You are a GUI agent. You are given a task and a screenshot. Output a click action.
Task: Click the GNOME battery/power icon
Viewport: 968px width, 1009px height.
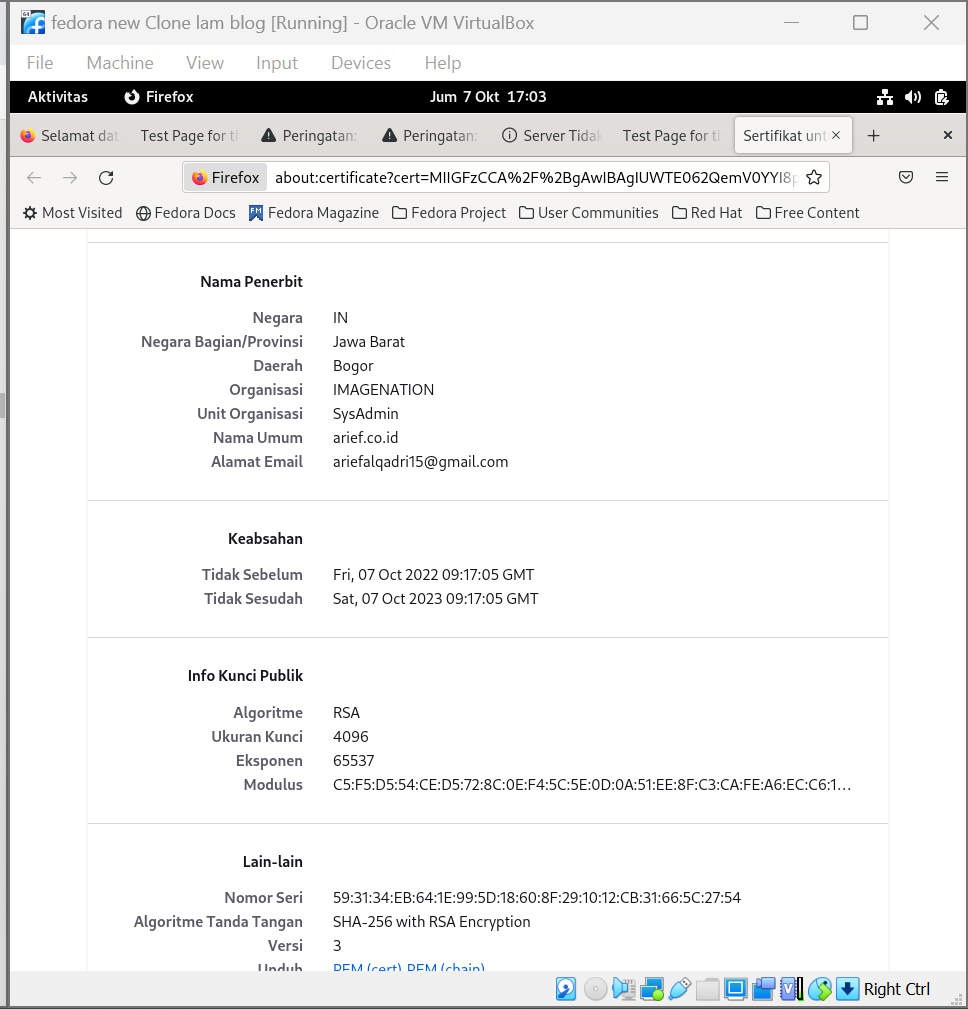(941, 97)
